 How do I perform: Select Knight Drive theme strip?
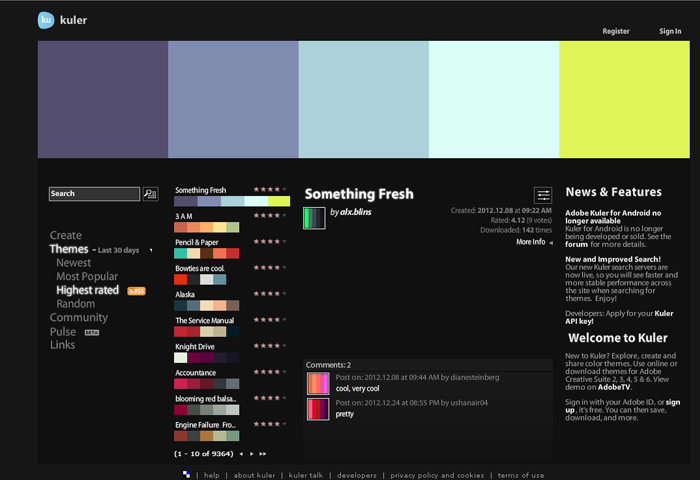pos(207,358)
